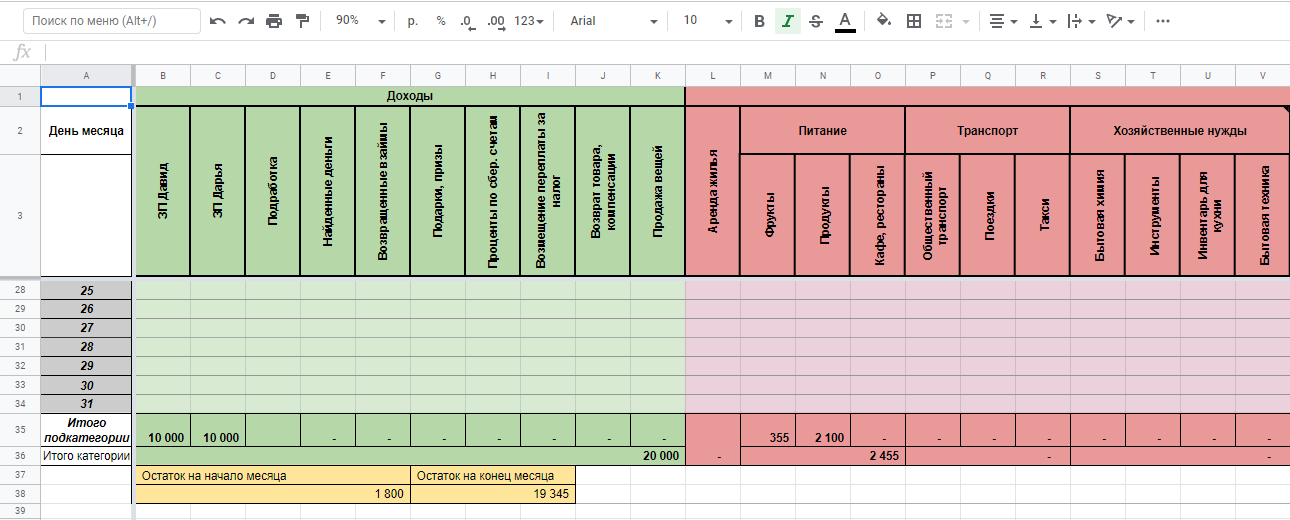1290x520 pixels.
Task: Click the increase decimal places icon
Action: click(495, 21)
